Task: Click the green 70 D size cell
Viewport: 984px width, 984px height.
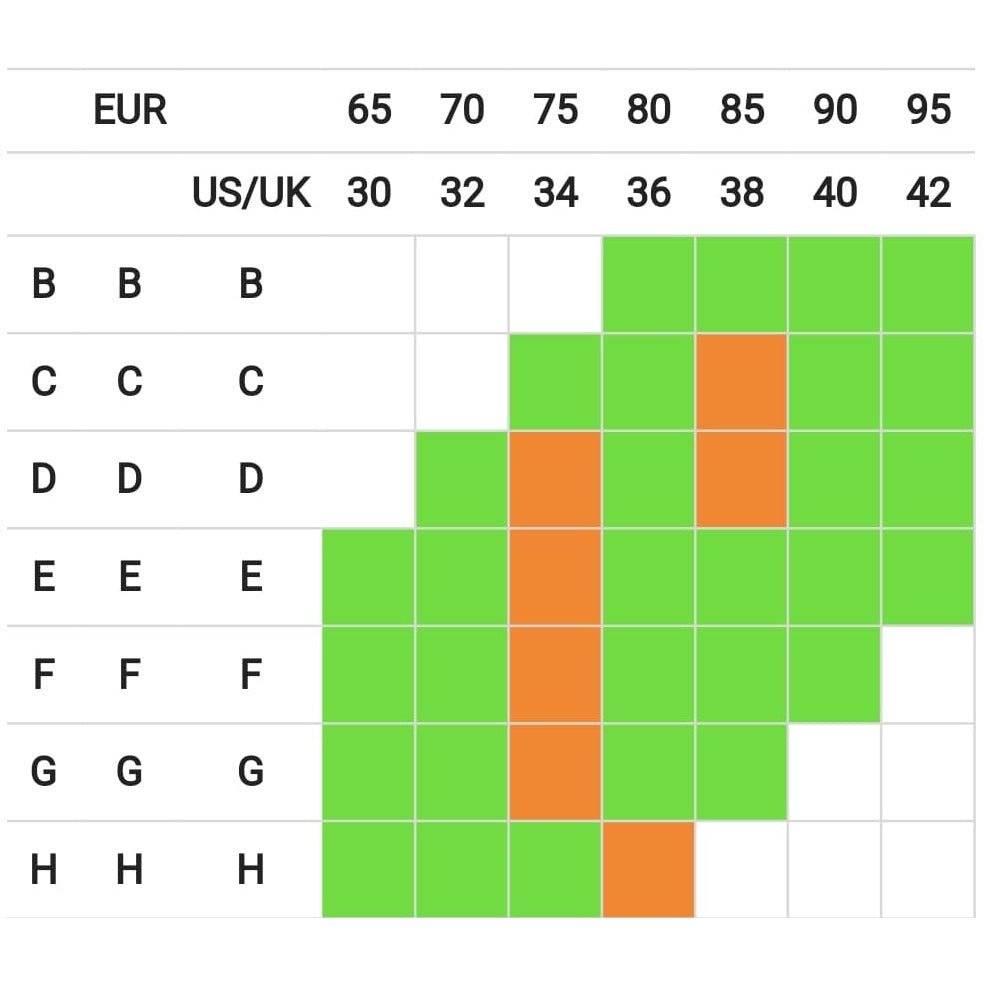Action: tap(461, 479)
